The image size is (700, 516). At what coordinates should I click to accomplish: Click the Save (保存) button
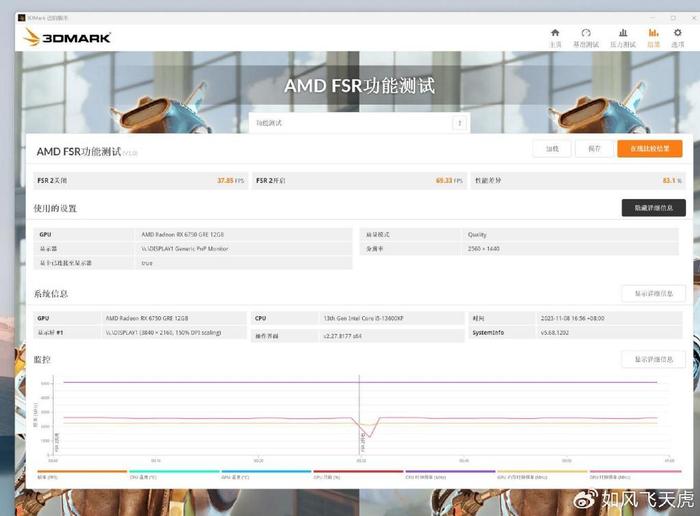coord(594,149)
